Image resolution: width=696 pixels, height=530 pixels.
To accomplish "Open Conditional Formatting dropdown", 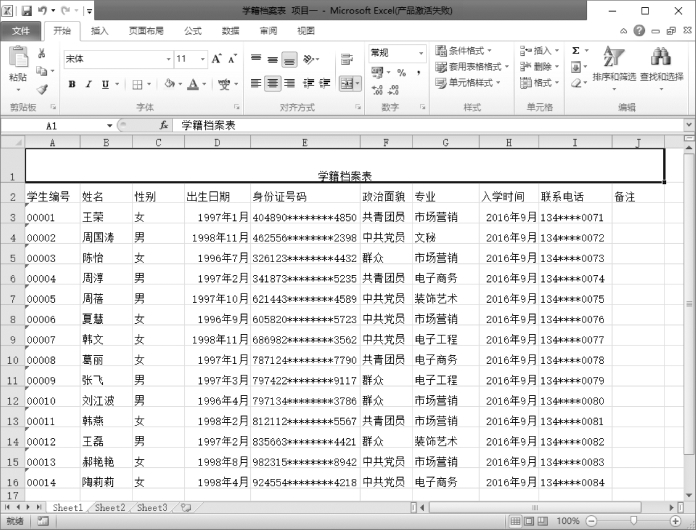I will [464, 51].
